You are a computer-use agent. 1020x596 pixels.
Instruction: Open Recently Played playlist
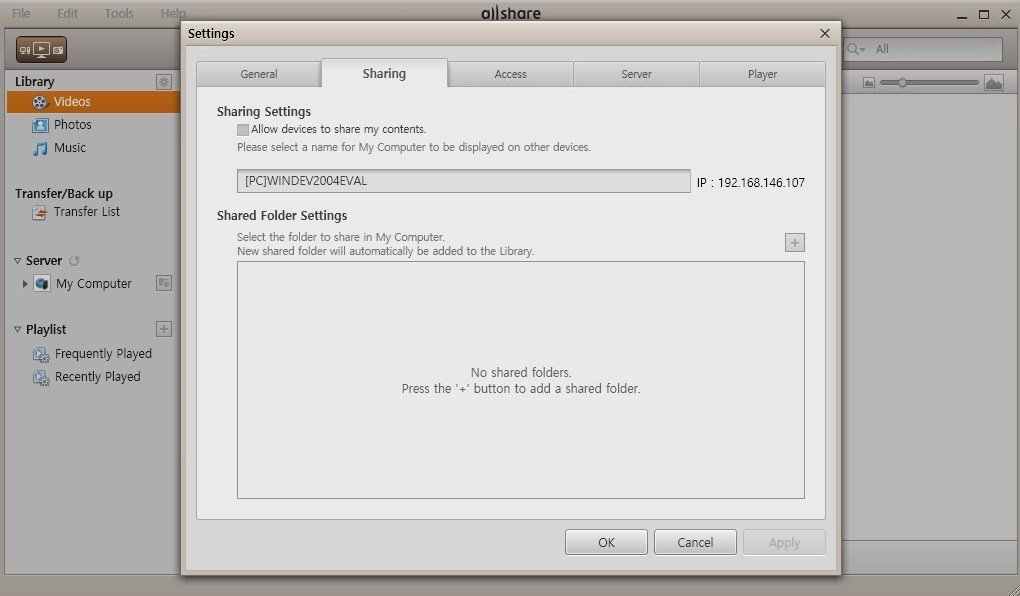[98, 377]
